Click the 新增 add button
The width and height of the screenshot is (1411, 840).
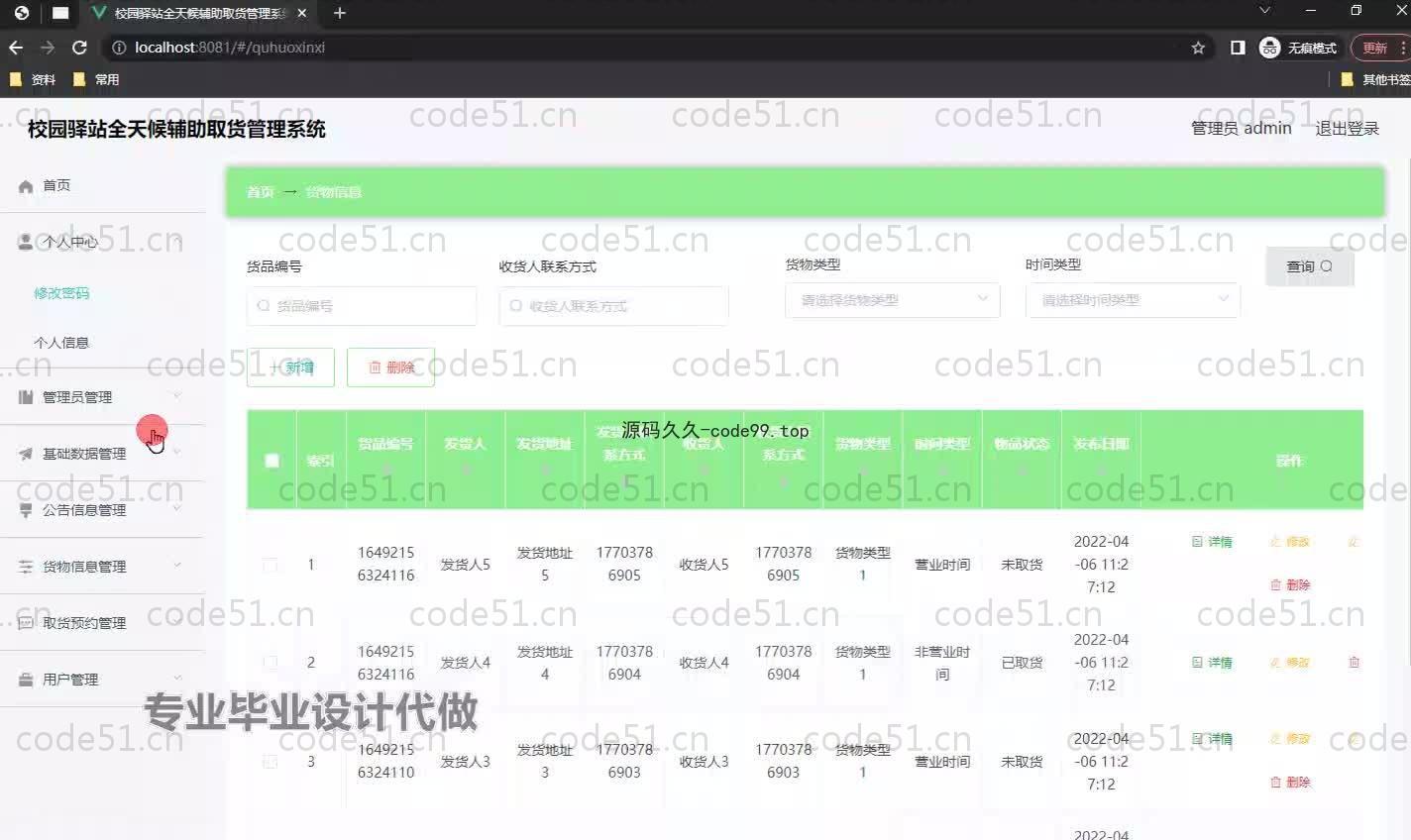point(290,367)
